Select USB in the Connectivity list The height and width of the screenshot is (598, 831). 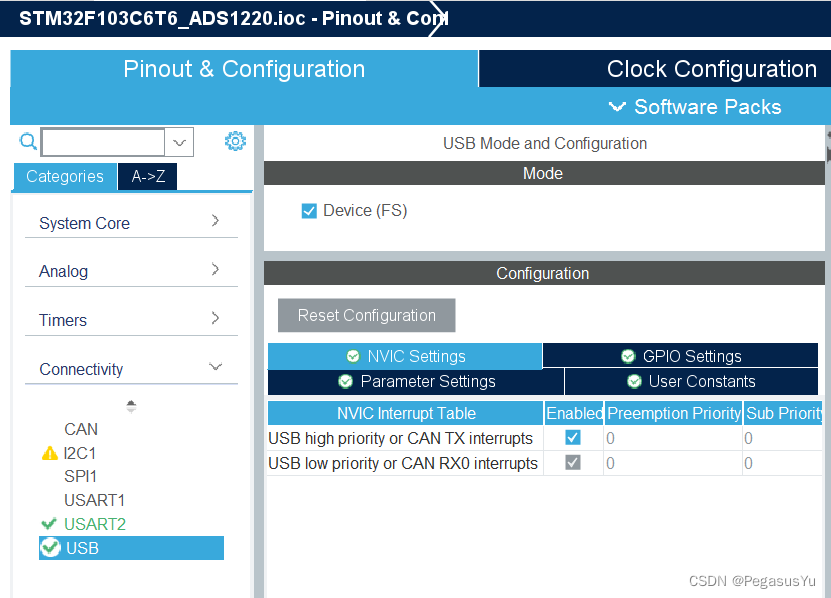131,548
